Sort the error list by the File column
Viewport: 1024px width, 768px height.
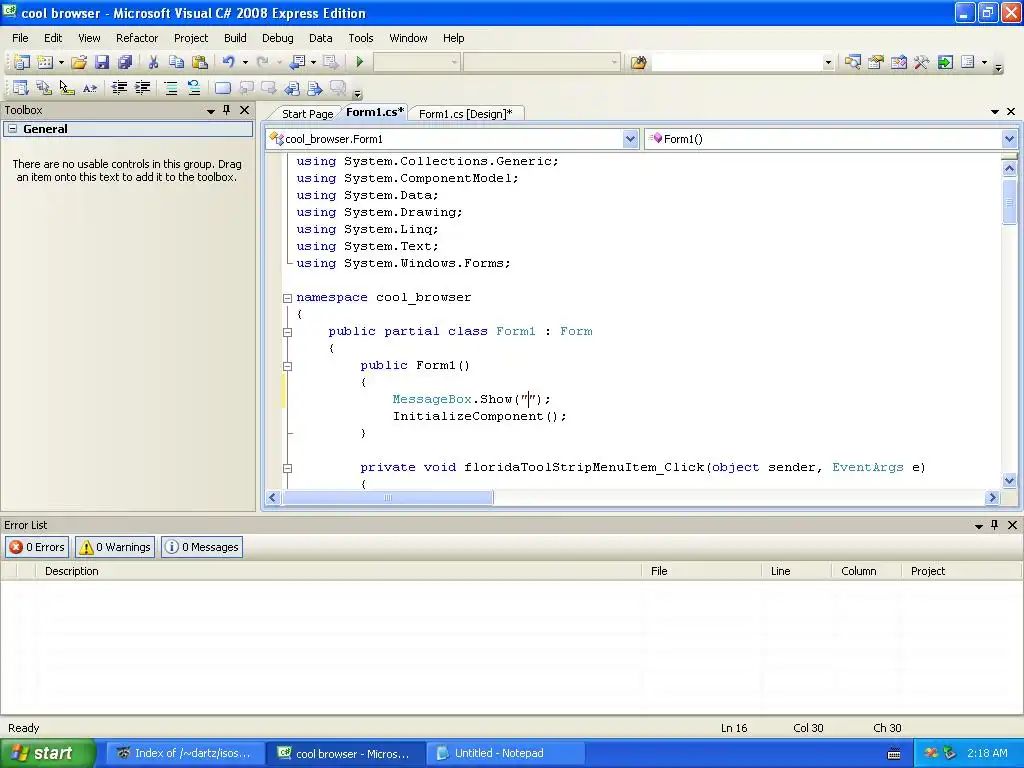click(701, 571)
